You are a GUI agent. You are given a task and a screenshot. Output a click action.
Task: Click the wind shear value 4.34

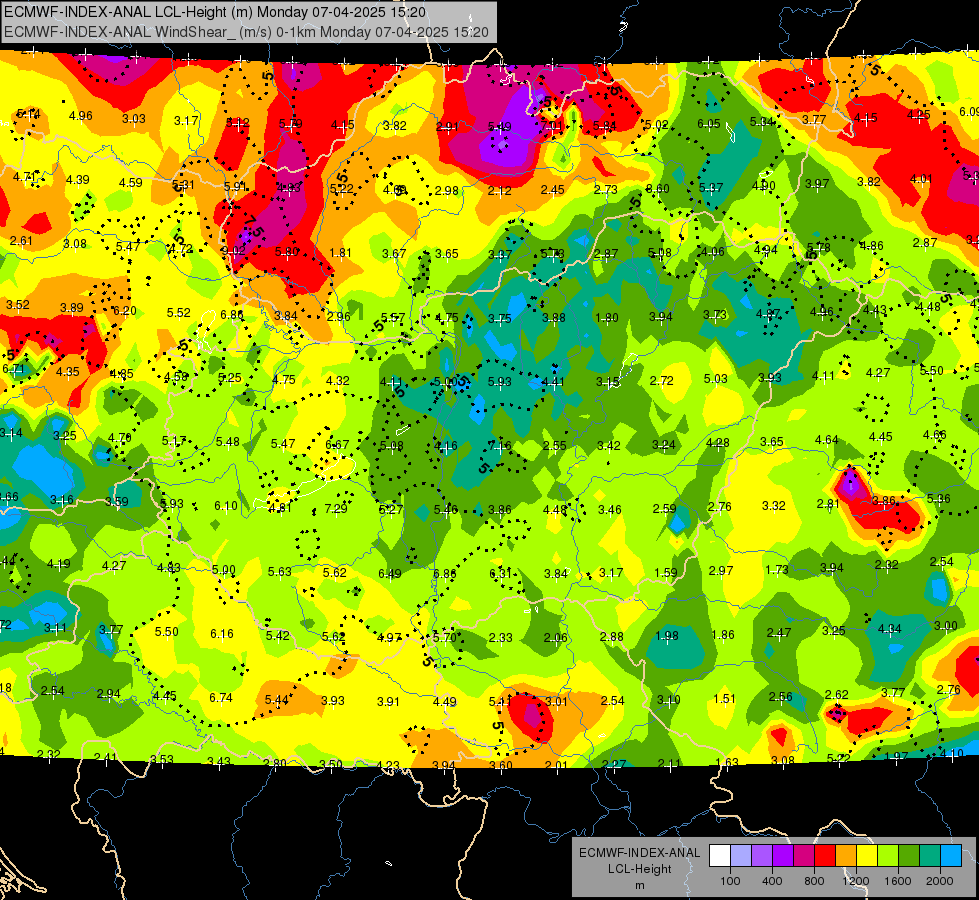(890, 628)
